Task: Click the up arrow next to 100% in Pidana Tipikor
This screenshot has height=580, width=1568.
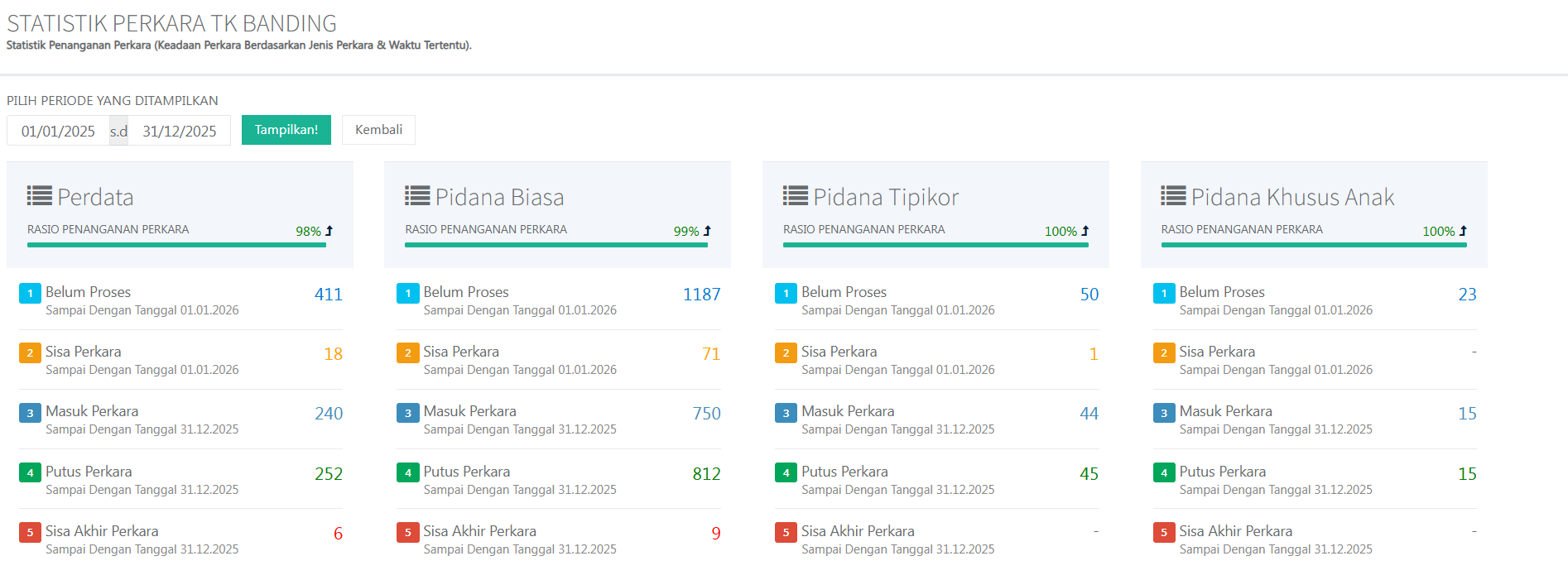Action: pyautogui.click(x=1085, y=231)
